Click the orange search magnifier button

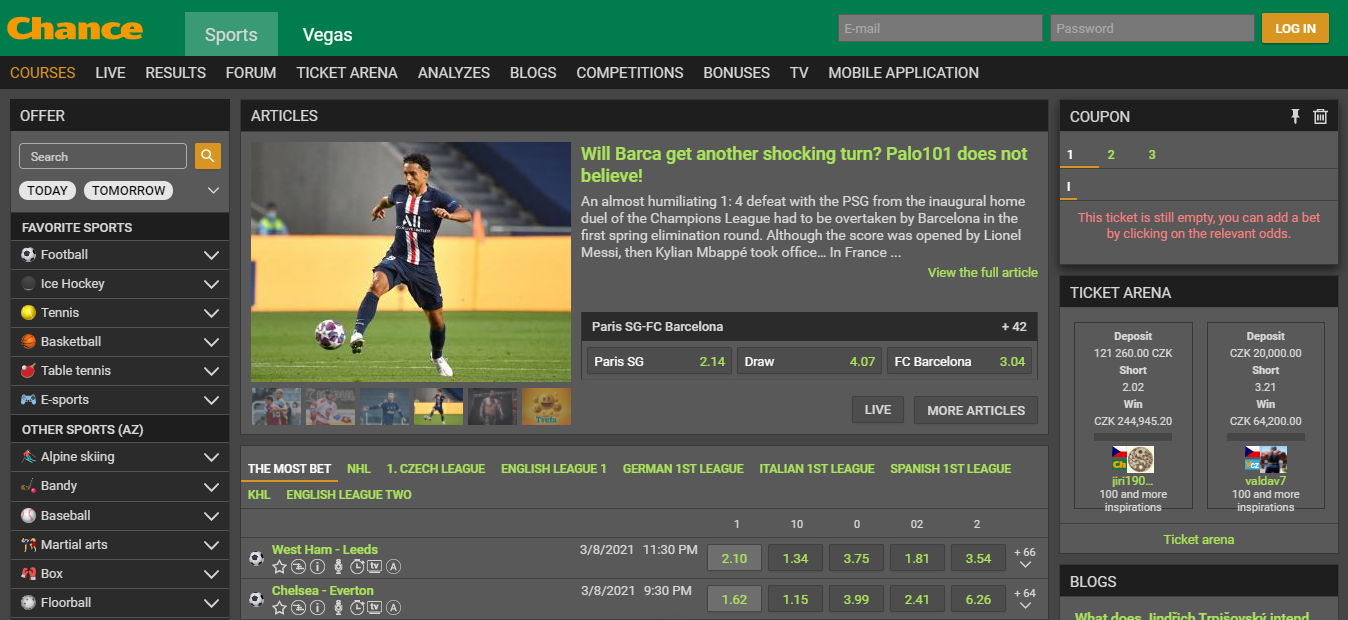(208, 156)
